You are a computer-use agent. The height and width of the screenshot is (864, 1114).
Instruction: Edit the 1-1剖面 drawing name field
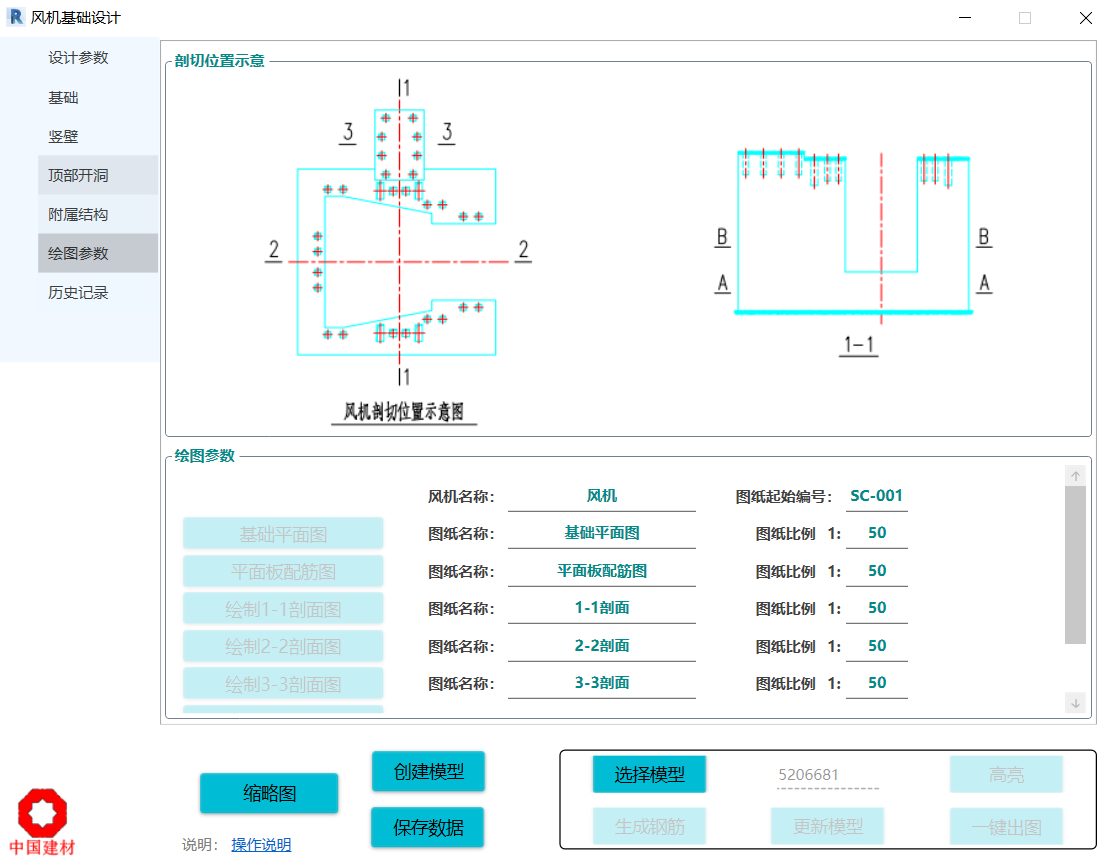[x=602, y=608]
